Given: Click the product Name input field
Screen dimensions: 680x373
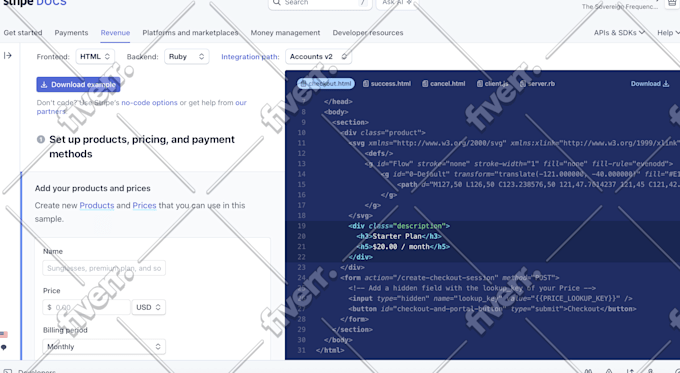Looking at the screenshot, I should pyautogui.click(x=104, y=268).
